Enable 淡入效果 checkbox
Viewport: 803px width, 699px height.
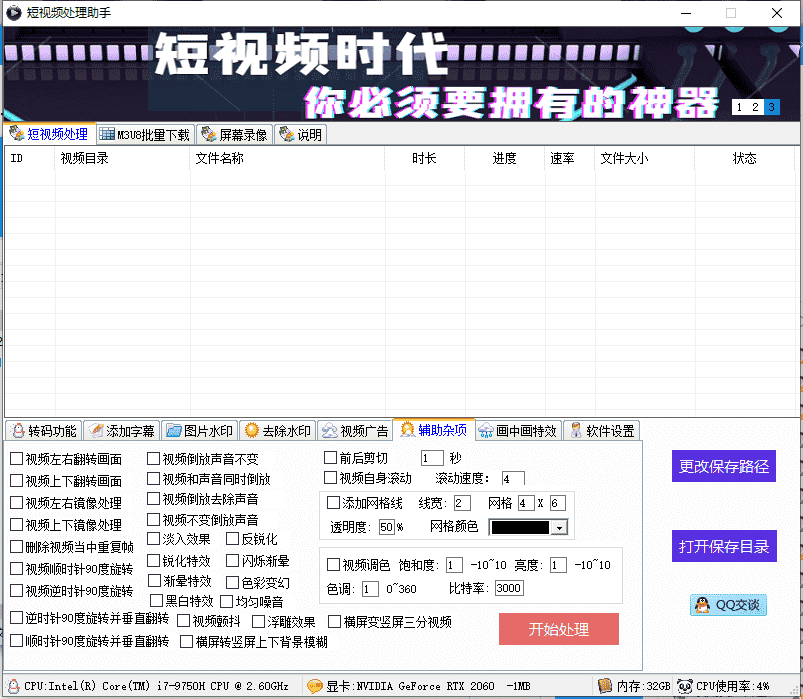tap(153, 538)
